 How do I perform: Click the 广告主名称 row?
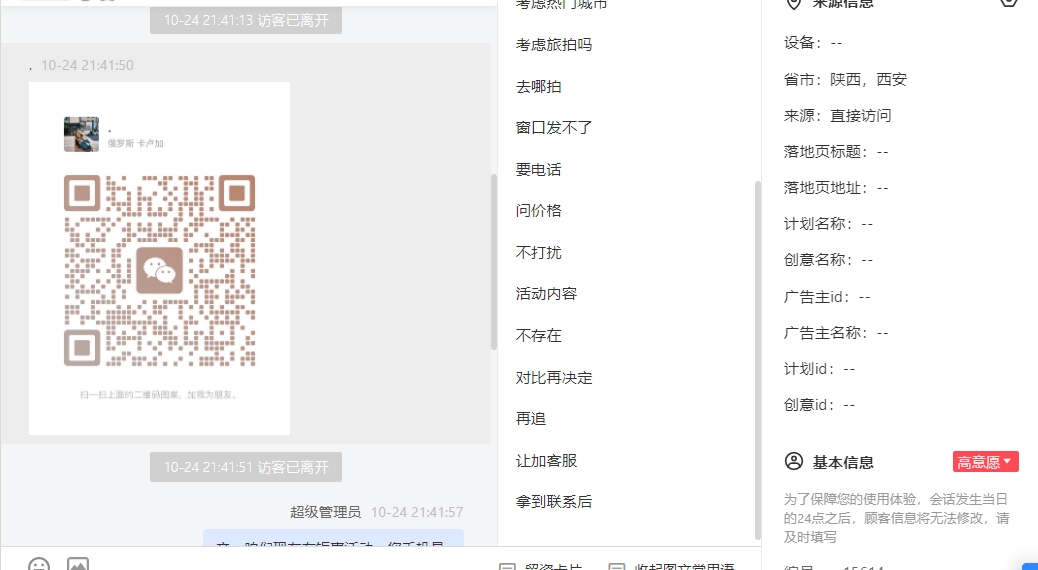(836, 332)
